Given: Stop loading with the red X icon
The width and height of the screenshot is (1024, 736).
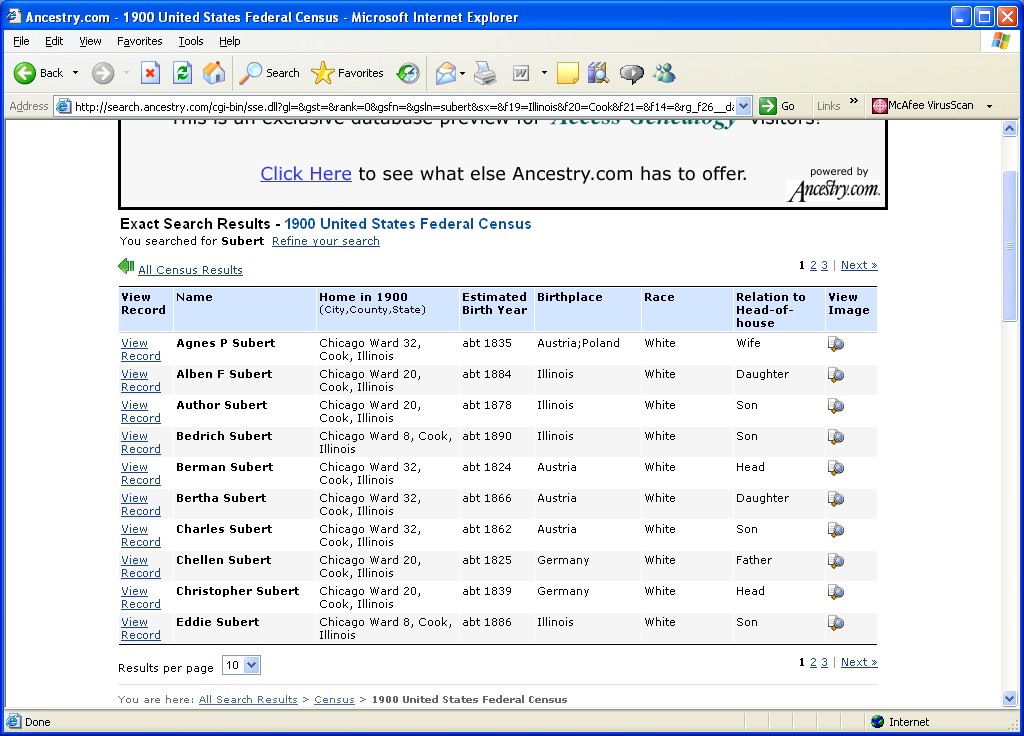Looking at the screenshot, I should pos(150,73).
